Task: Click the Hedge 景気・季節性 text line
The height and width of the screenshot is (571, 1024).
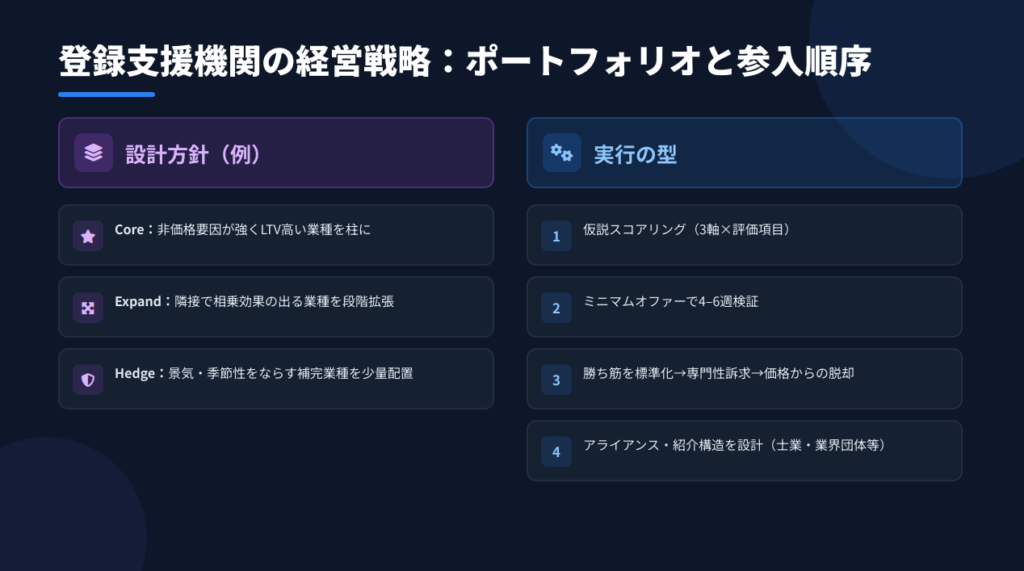Action: point(263,374)
